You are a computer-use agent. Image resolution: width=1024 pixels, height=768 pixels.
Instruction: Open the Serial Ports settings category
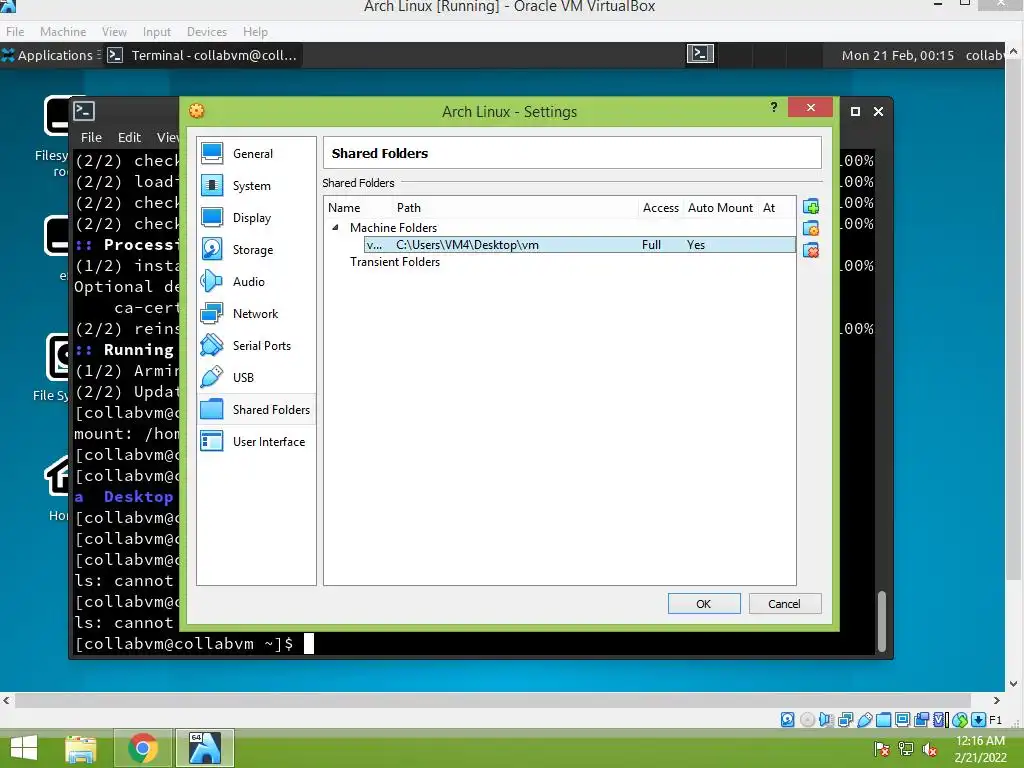pos(255,345)
